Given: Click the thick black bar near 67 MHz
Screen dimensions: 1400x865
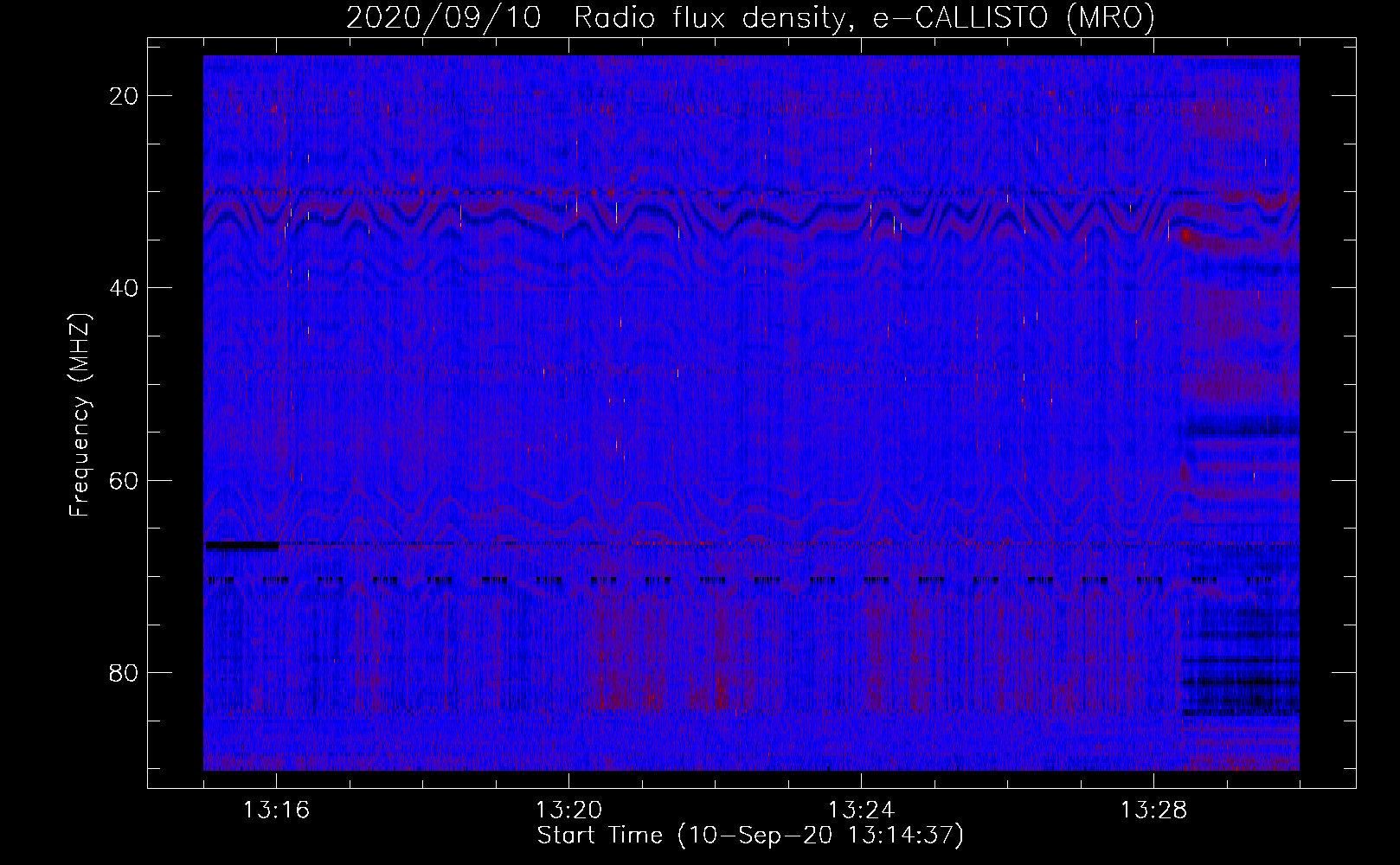Looking at the screenshot, I should pyautogui.click(x=241, y=546).
